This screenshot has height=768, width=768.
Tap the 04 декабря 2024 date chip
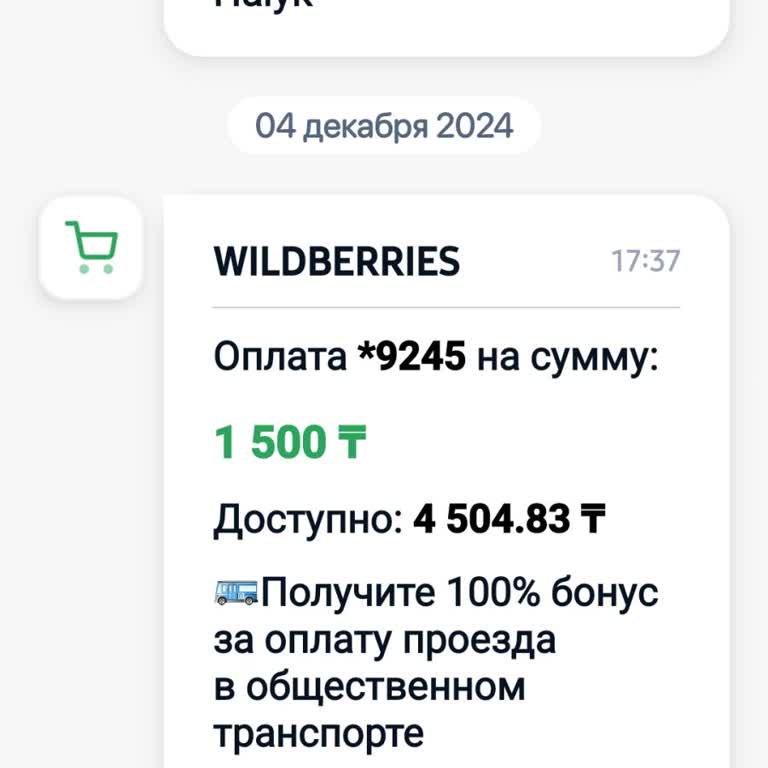(x=384, y=126)
